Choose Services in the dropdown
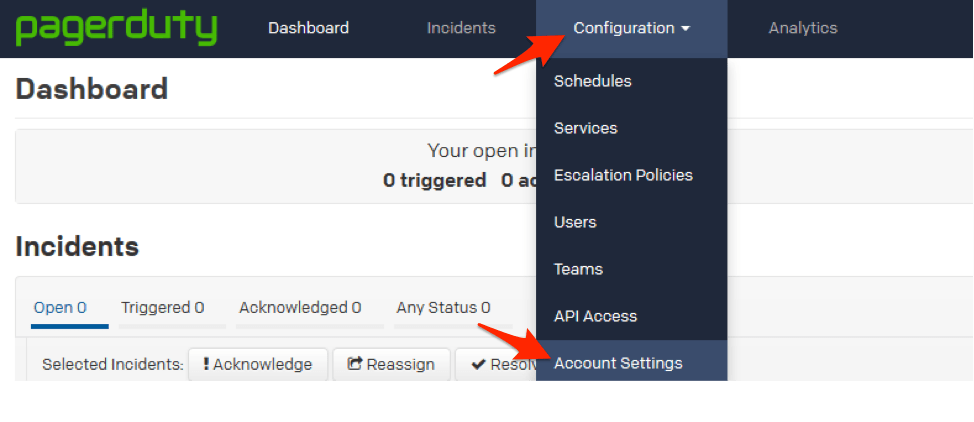974x422 pixels. (585, 128)
